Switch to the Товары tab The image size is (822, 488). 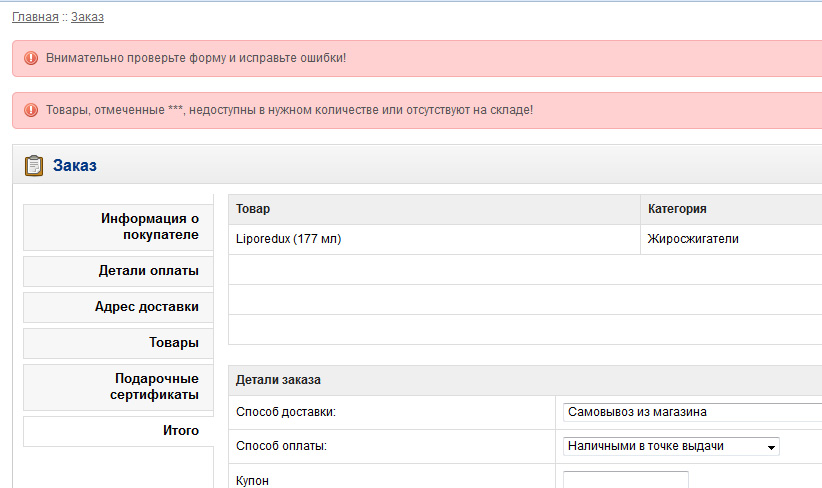[x=118, y=343]
